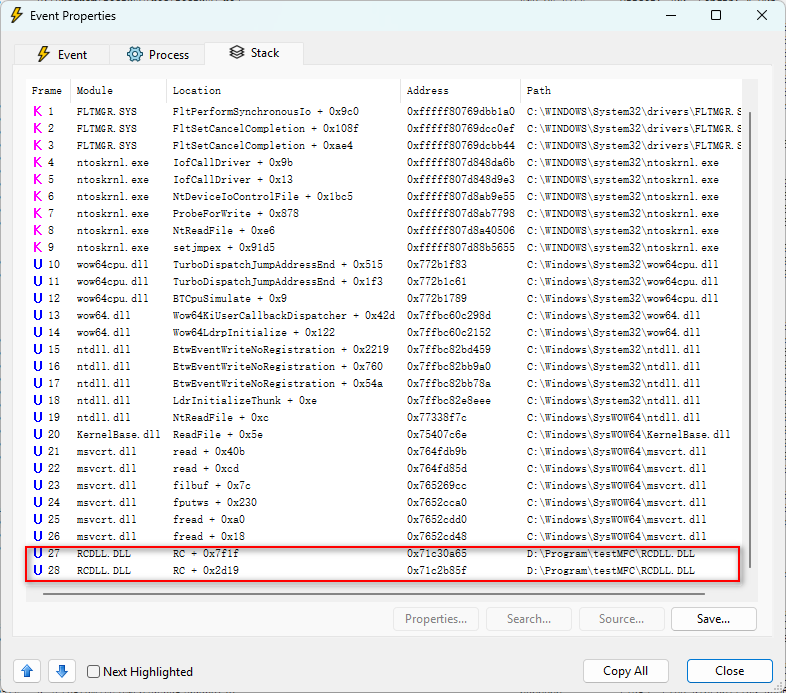The height and width of the screenshot is (693, 786).
Task: Click the Properties... button
Action: pos(436,619)
